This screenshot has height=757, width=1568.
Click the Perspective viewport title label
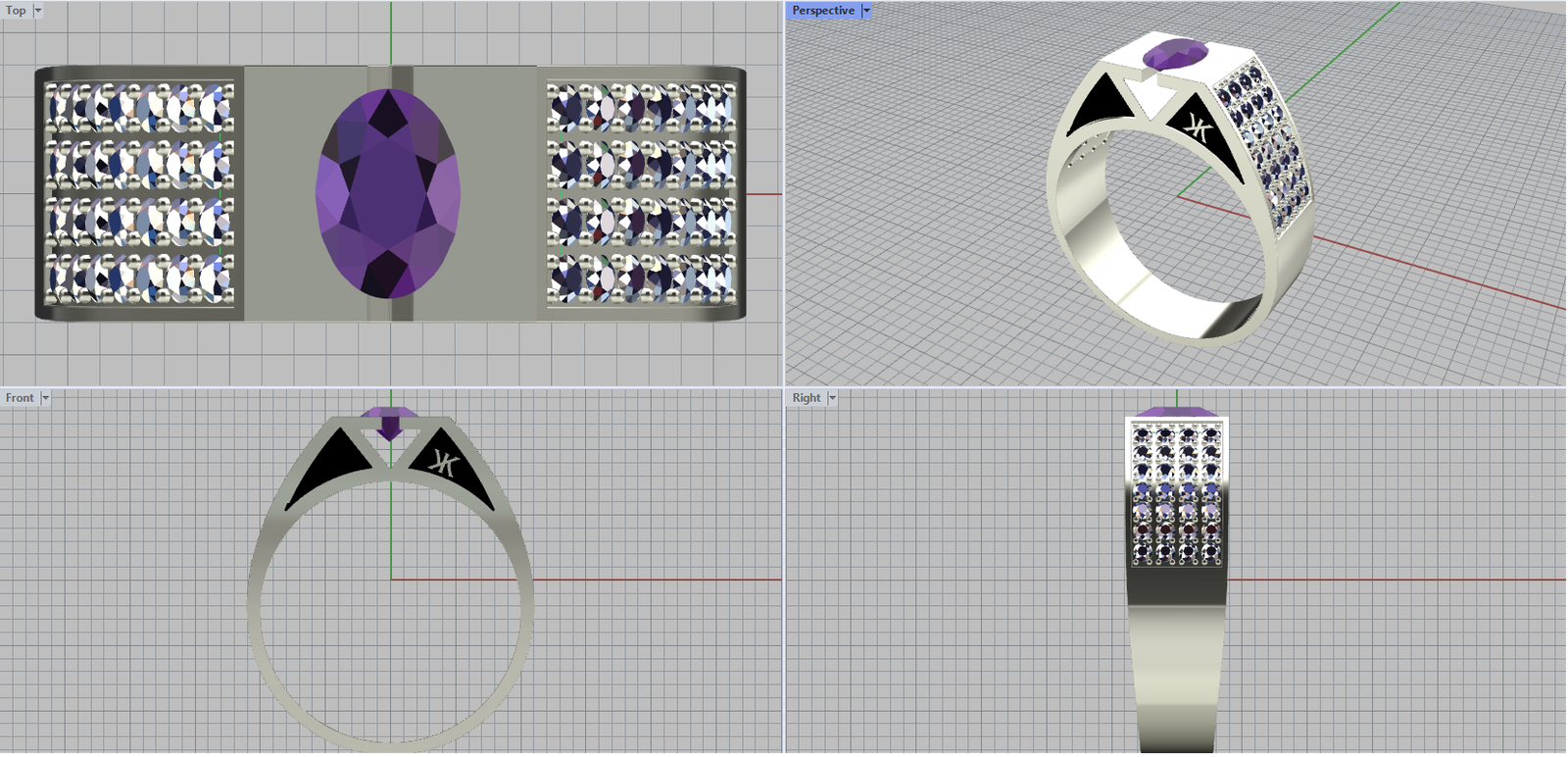(822, 11)
